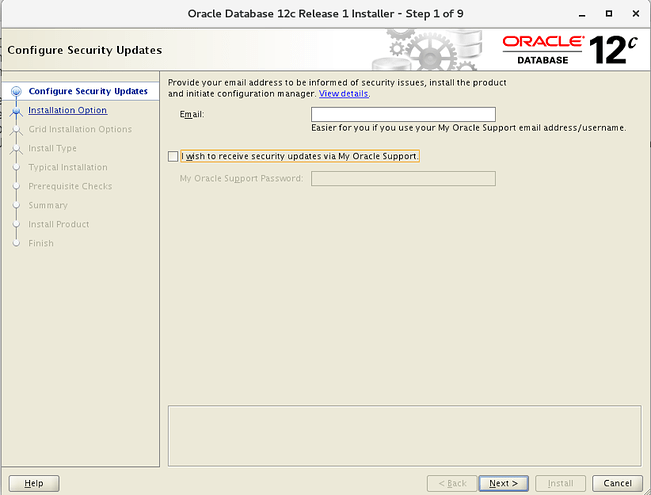Open the View details link
The width and height of the screenshot is (651, 495).
point(343,94)
